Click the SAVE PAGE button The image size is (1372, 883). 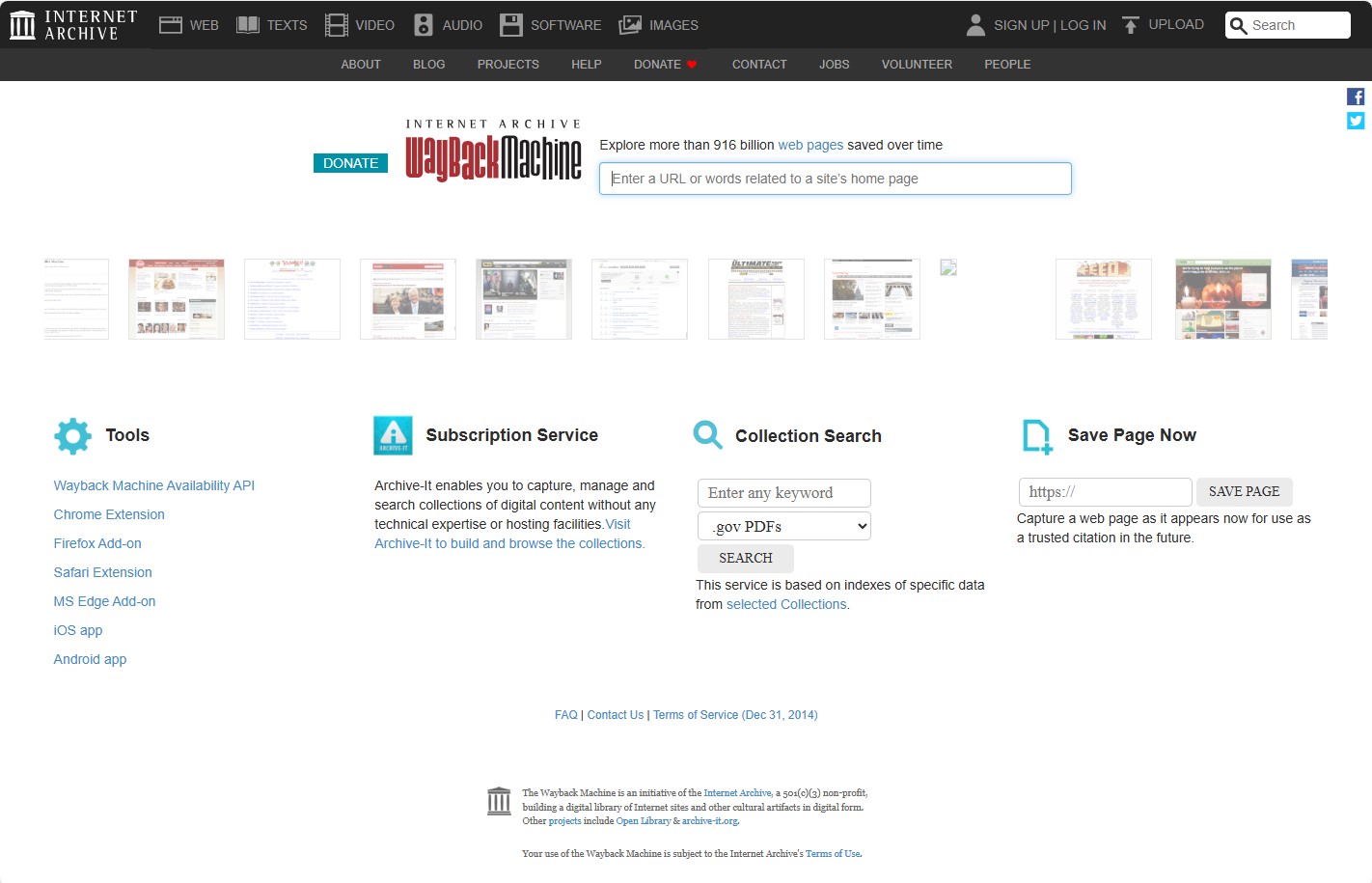[x=1245, y=491]
